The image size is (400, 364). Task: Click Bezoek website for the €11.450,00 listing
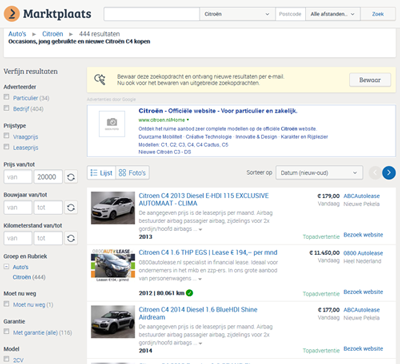click(x=363, y=292)
